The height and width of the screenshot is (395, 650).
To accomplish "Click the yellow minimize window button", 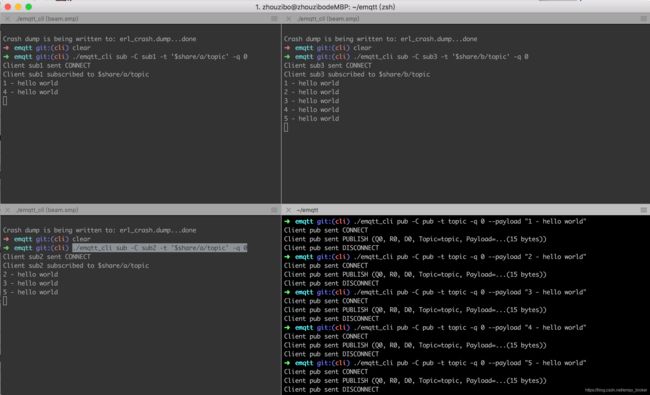I will pyautogui.click(x=18, y=7).
